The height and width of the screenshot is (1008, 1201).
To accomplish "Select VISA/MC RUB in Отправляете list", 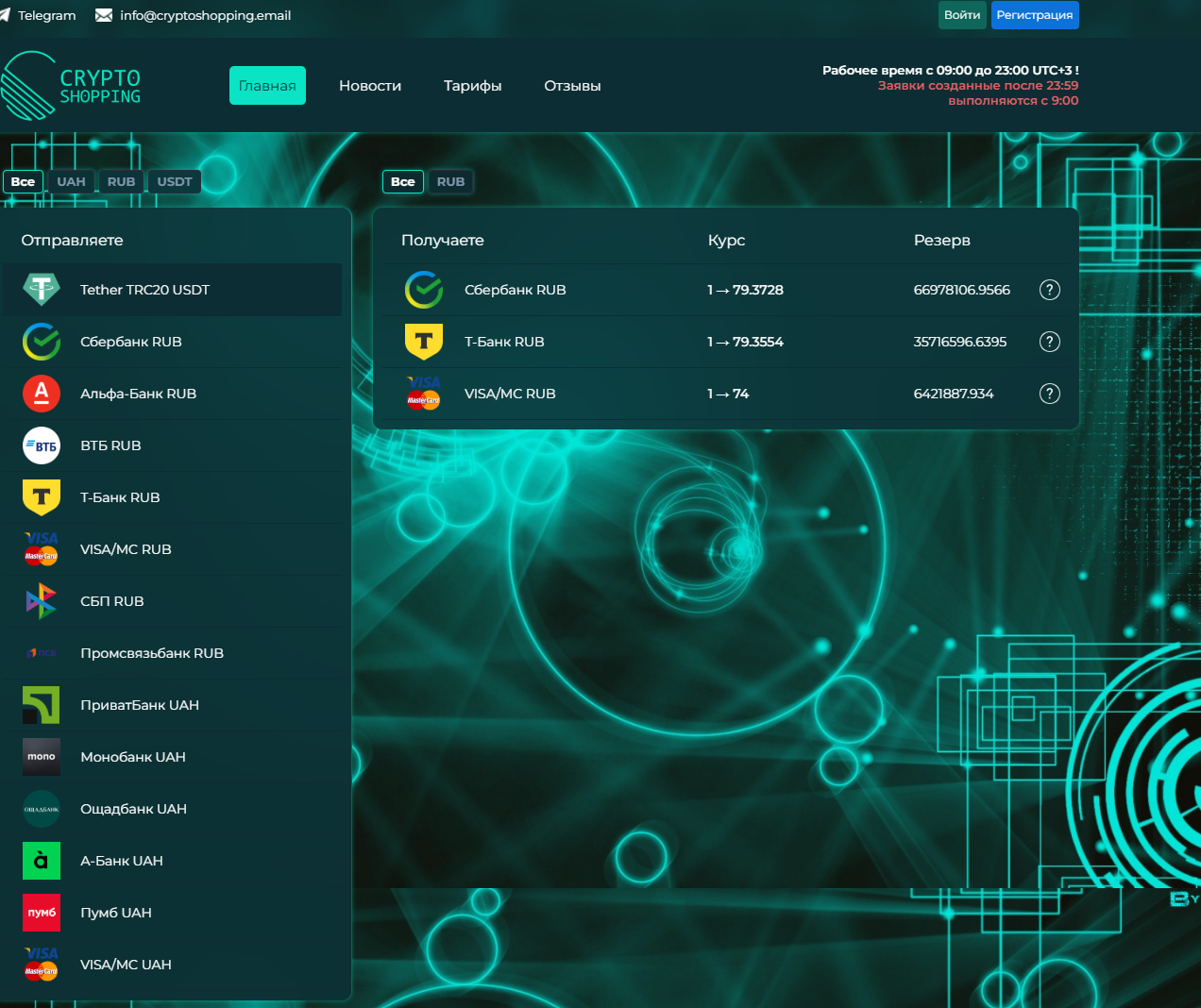I will 126,549.
